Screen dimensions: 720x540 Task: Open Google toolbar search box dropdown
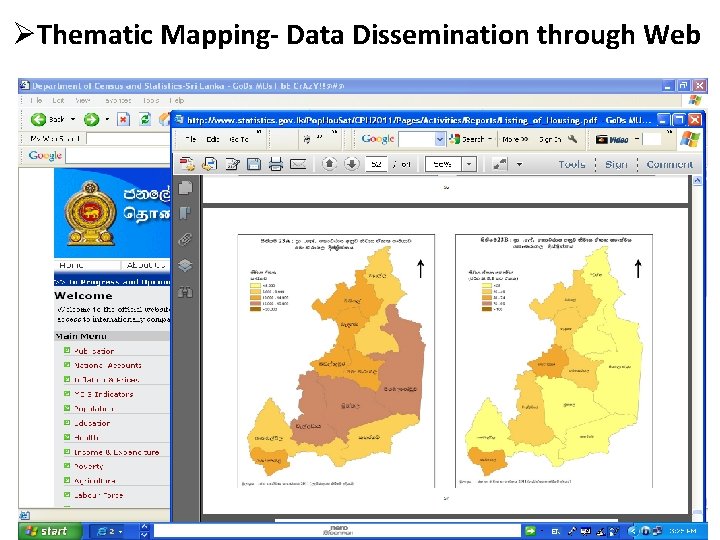[x=440, y=139]
